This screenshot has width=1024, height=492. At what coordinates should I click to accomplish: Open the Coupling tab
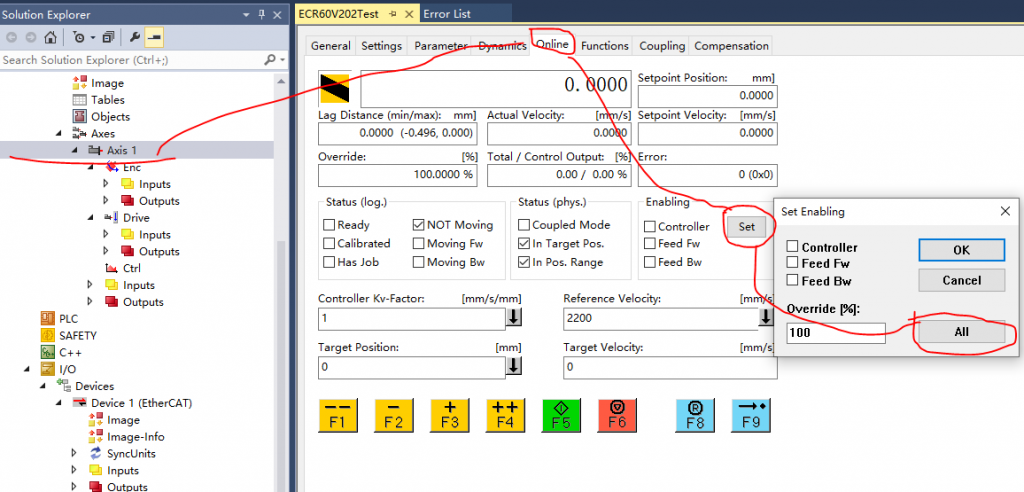(662, 46)
